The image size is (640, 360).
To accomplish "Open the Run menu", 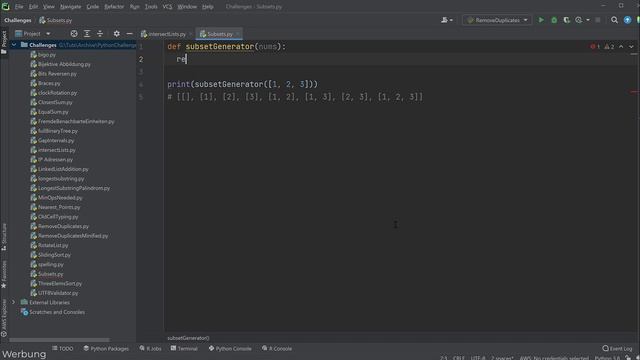I will pyautogui.click(x=135, y=7).
